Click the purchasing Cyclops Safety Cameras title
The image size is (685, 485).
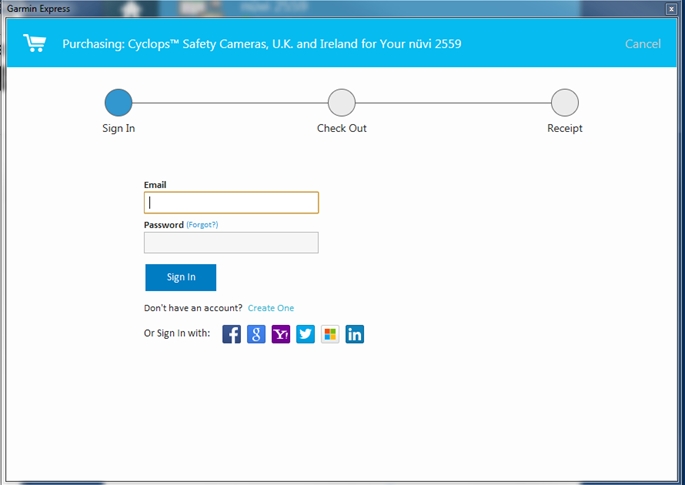pyautogui.click(x=262, y=44)
